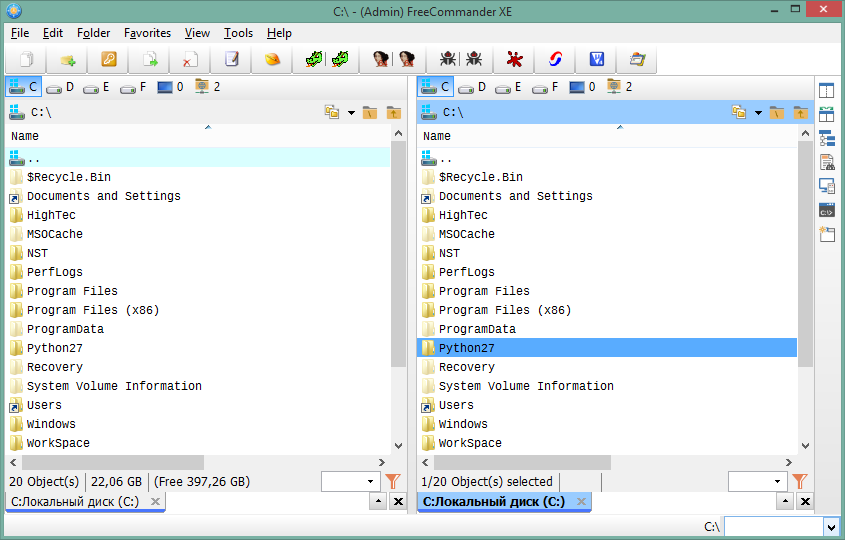Click the split-panel layout sidebar icon

pos(826,91)
